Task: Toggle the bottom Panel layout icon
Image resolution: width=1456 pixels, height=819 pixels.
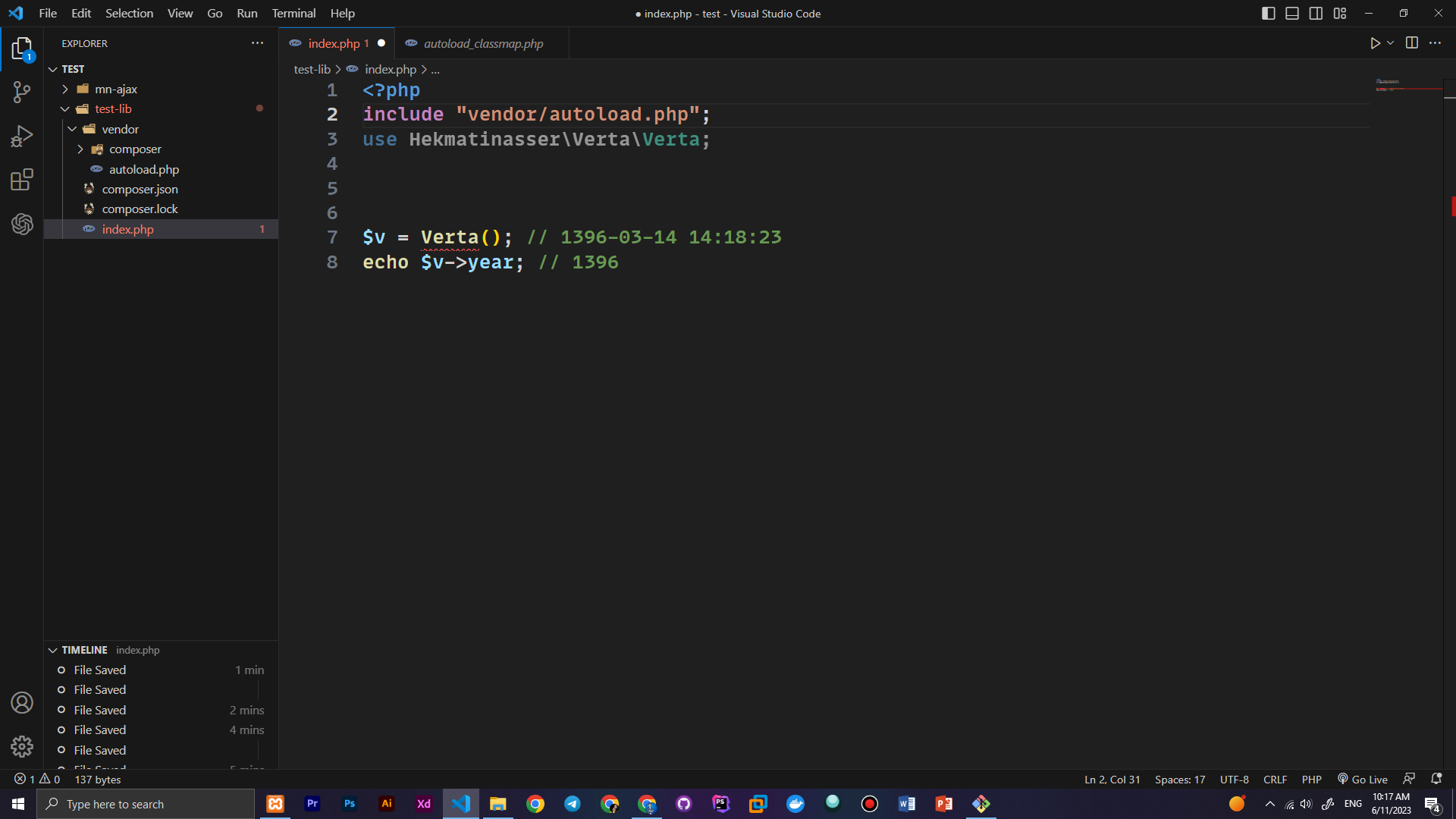Action: point(1292,14)
